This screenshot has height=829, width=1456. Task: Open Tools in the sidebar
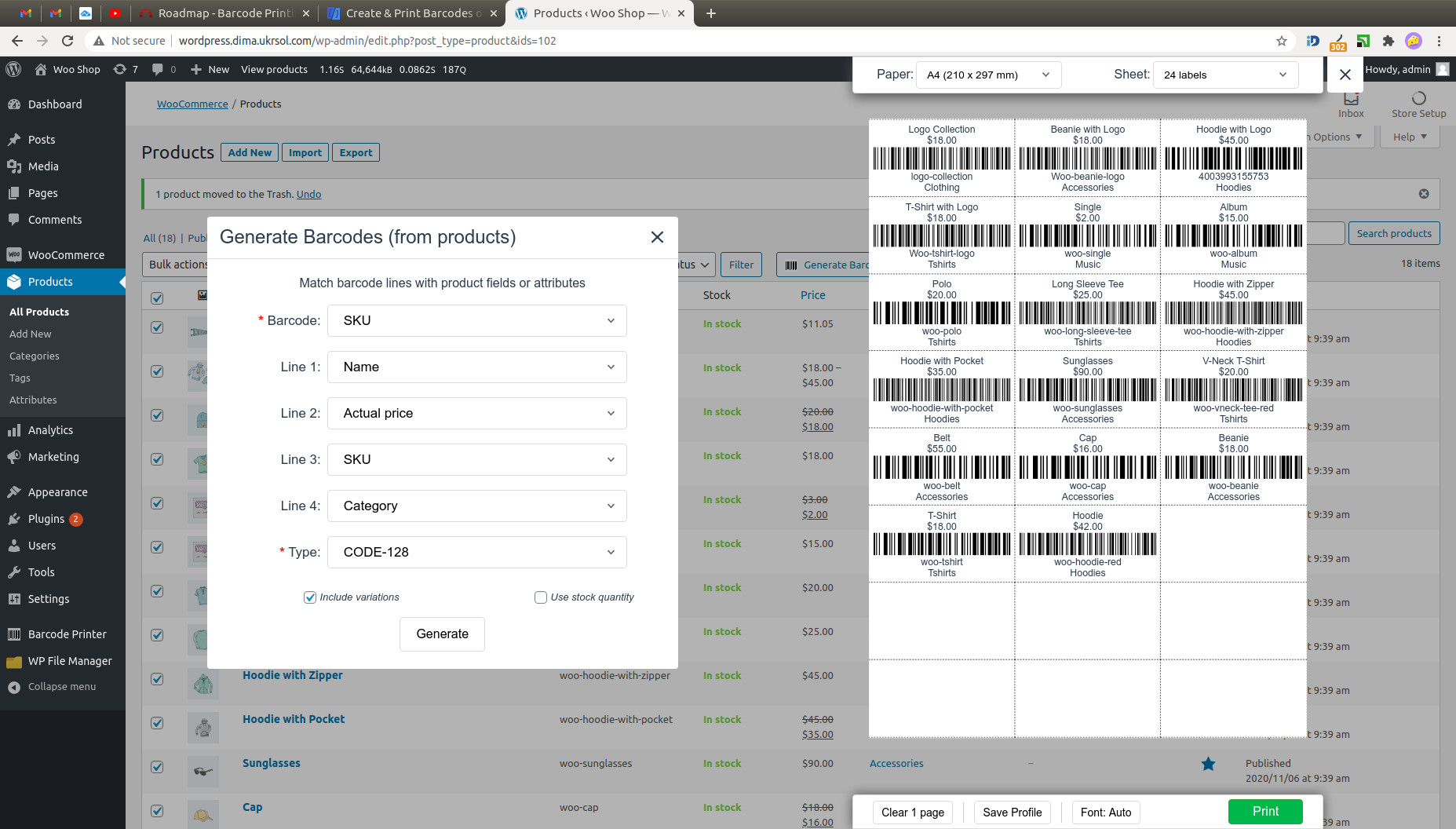[41, 572]
